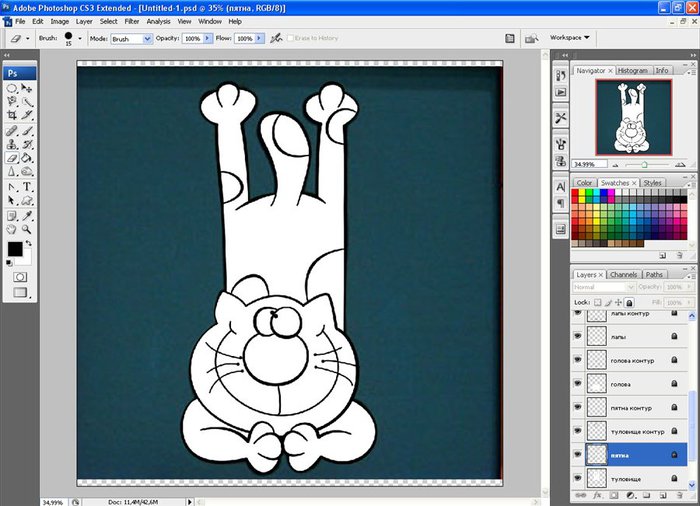The image size is (700, 506).
Task: Hide the голова layer
Action: point(578,383)
